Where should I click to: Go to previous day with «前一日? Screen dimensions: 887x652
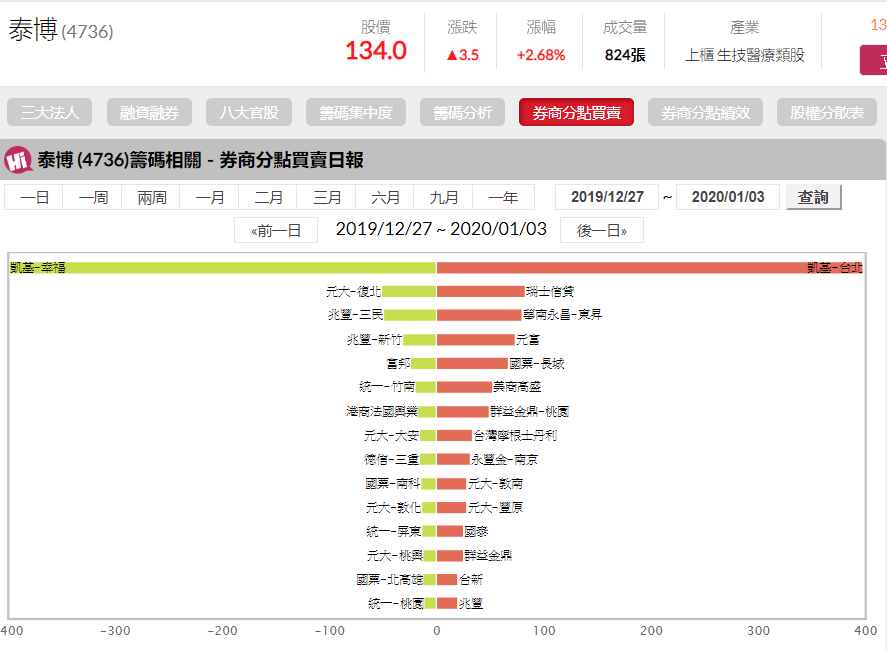275,229
